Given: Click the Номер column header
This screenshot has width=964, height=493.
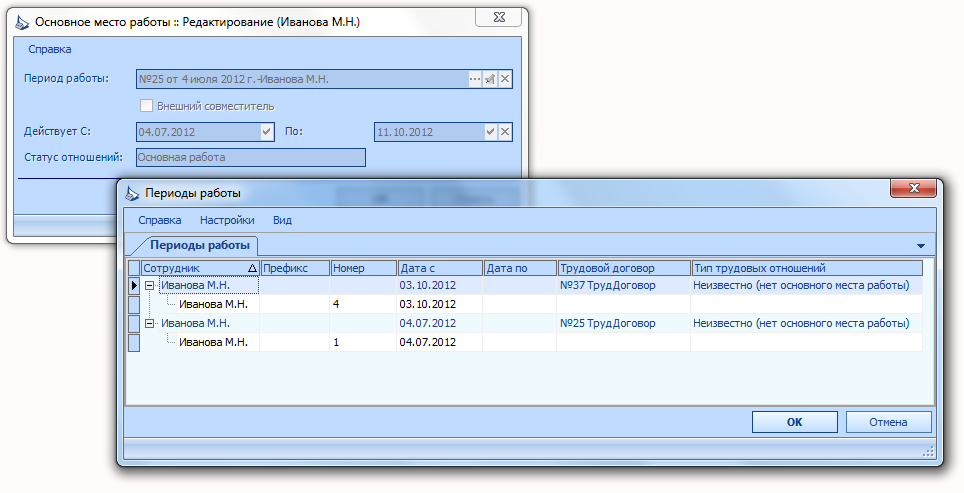Looking at the screenshot, I should [364, 268].
